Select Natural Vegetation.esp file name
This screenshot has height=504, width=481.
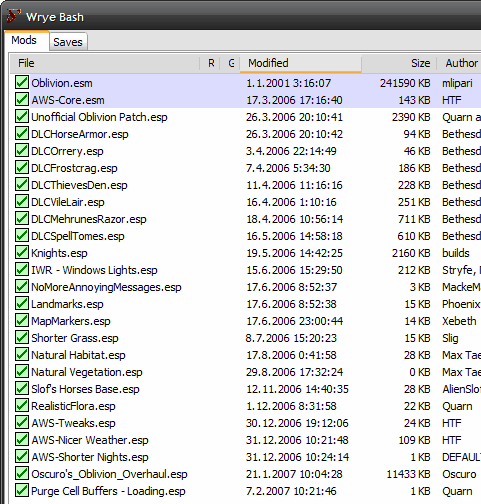87,372
